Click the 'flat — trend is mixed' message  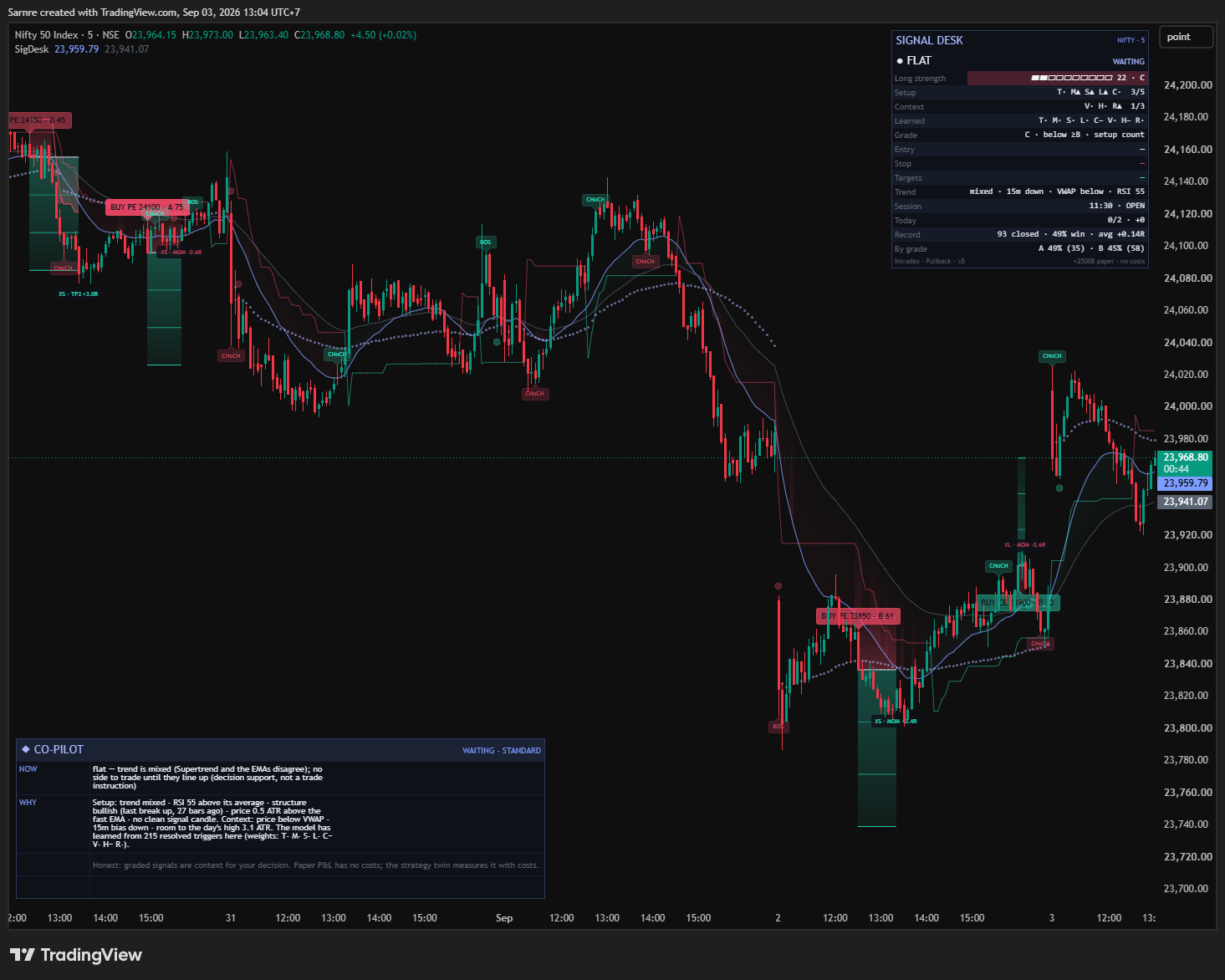pos(207,778)
